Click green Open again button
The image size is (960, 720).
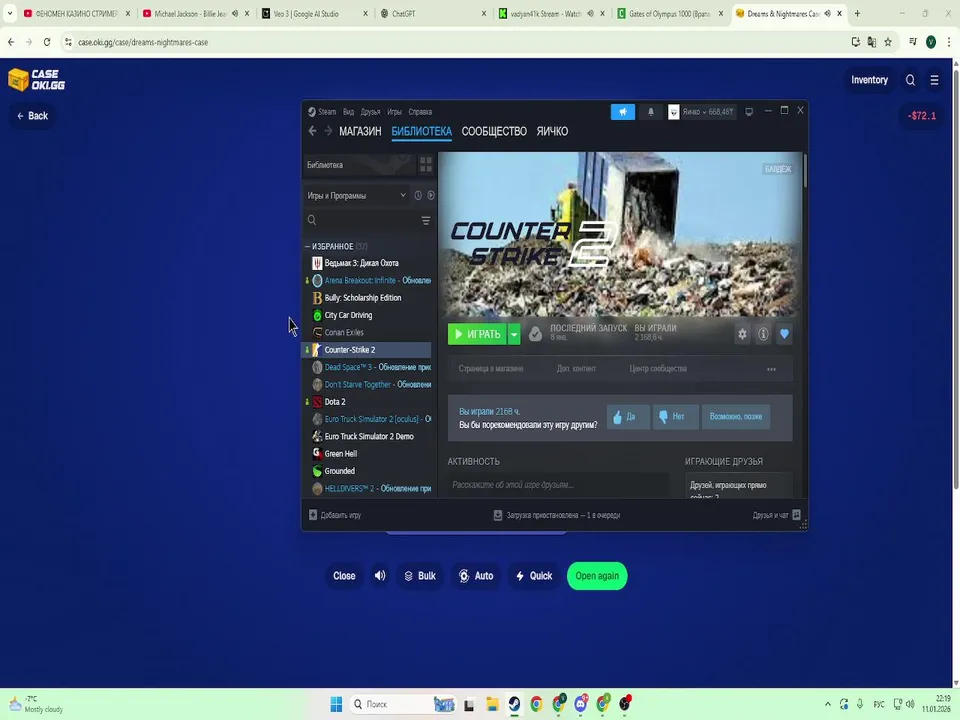(x=597, y=576)
